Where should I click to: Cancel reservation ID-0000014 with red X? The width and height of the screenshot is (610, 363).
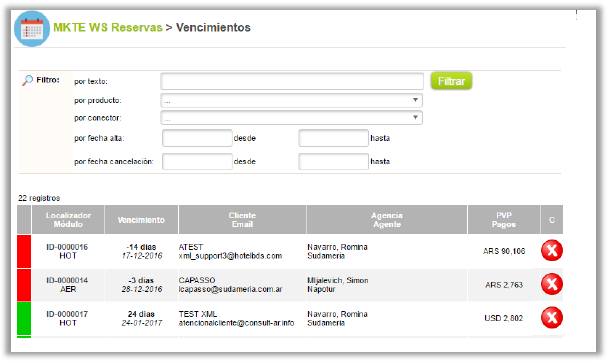pyautogui.click(x=552, y=284)
